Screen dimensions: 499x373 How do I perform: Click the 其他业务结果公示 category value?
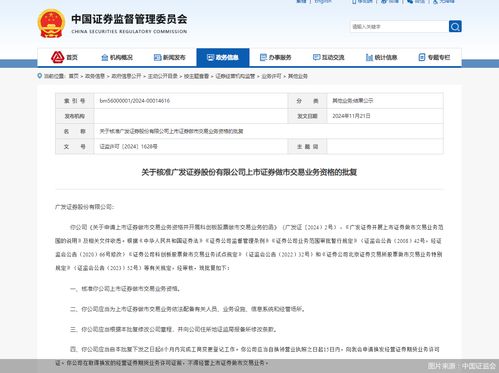coord(353,101)
